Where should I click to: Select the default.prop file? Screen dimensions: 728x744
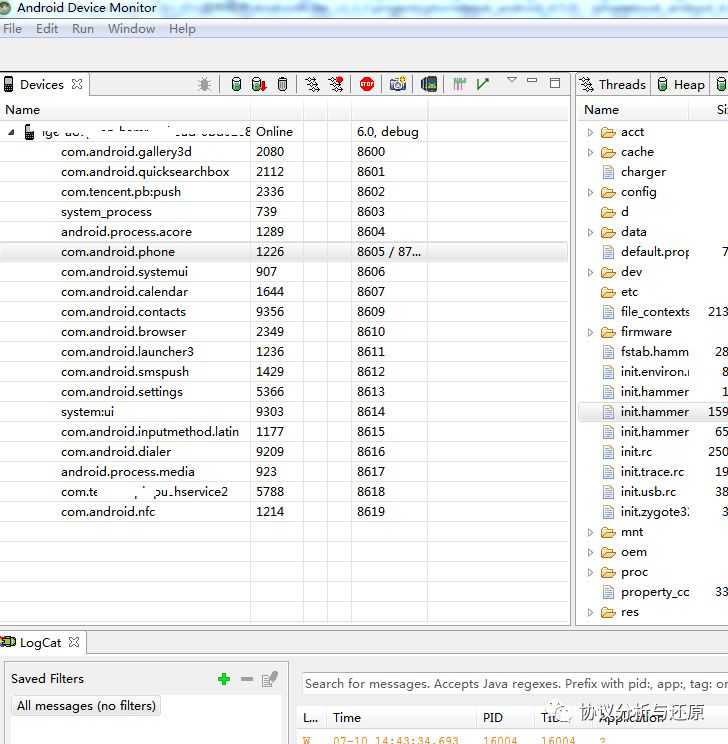pyautogui.click(x=655, y=252)
